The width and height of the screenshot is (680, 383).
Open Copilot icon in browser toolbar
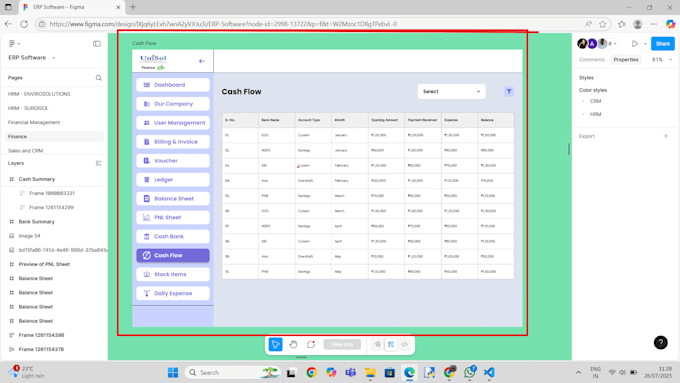(670, 24)
